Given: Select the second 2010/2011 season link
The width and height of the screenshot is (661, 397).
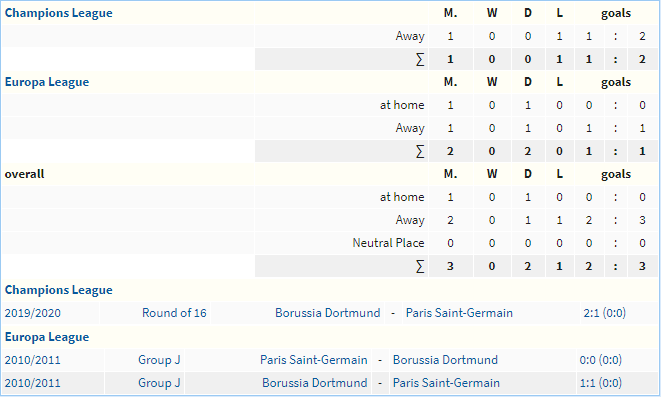Looking at the screenshot, I should tap(32, 383).
